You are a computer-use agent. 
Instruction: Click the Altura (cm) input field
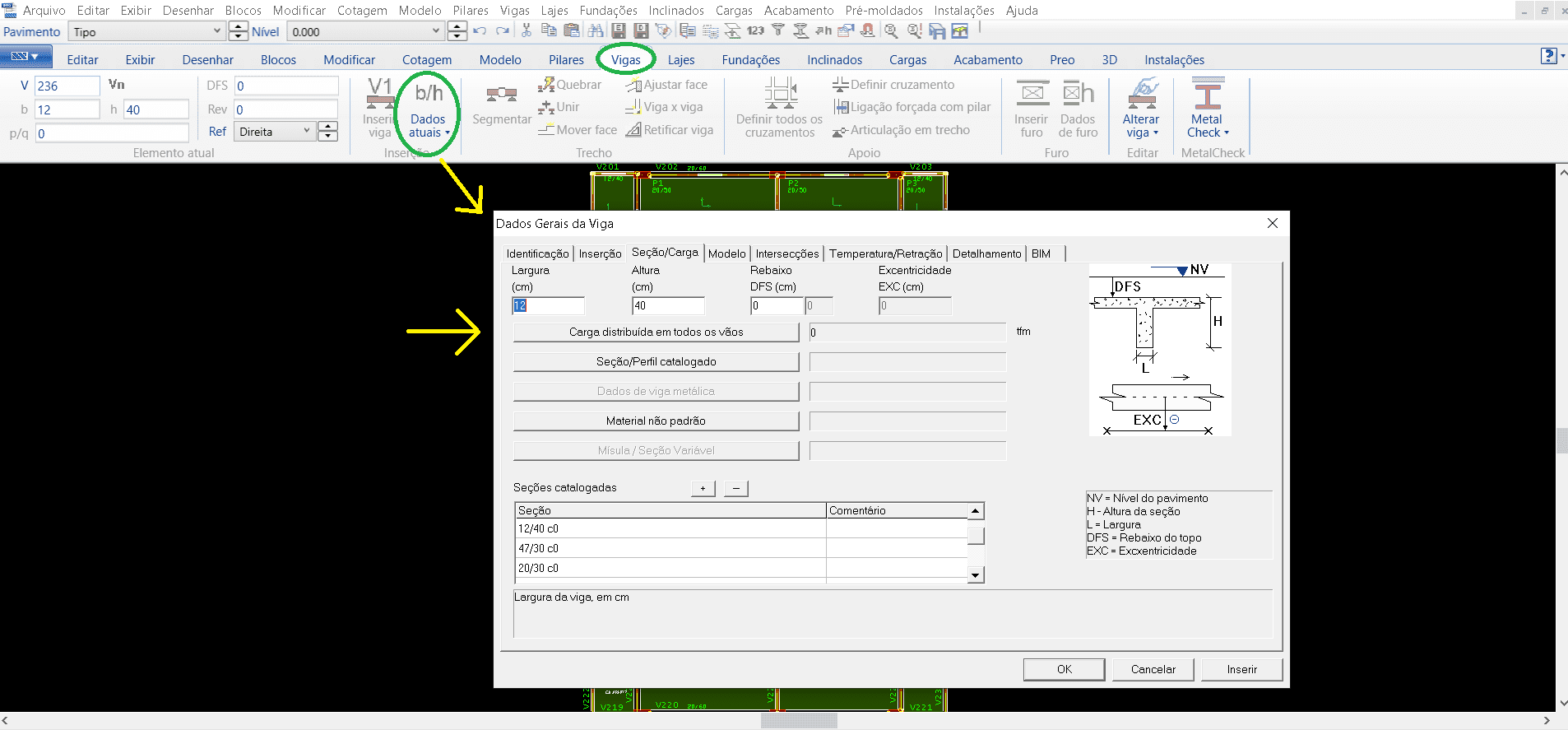click(x=667, y=306)
